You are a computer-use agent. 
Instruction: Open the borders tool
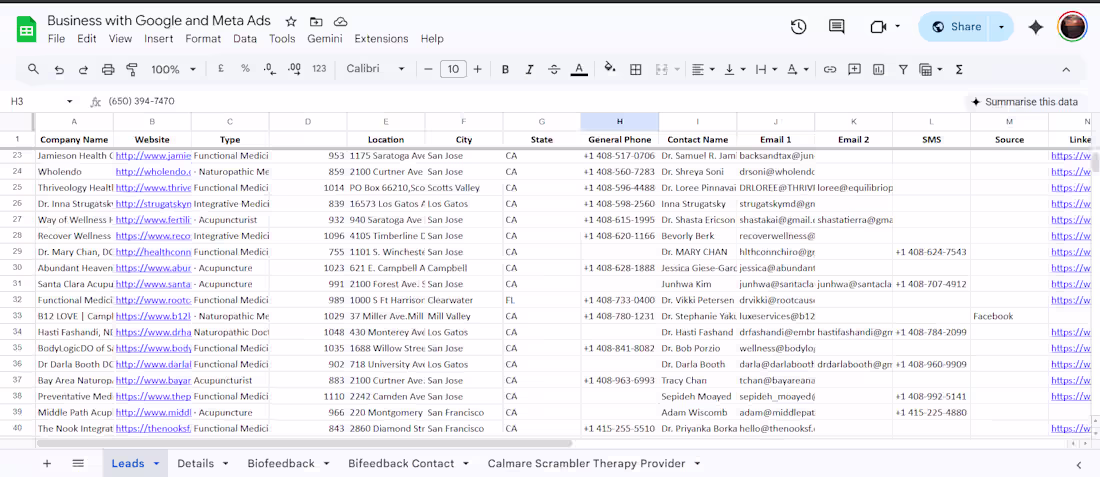click(636, 69)
